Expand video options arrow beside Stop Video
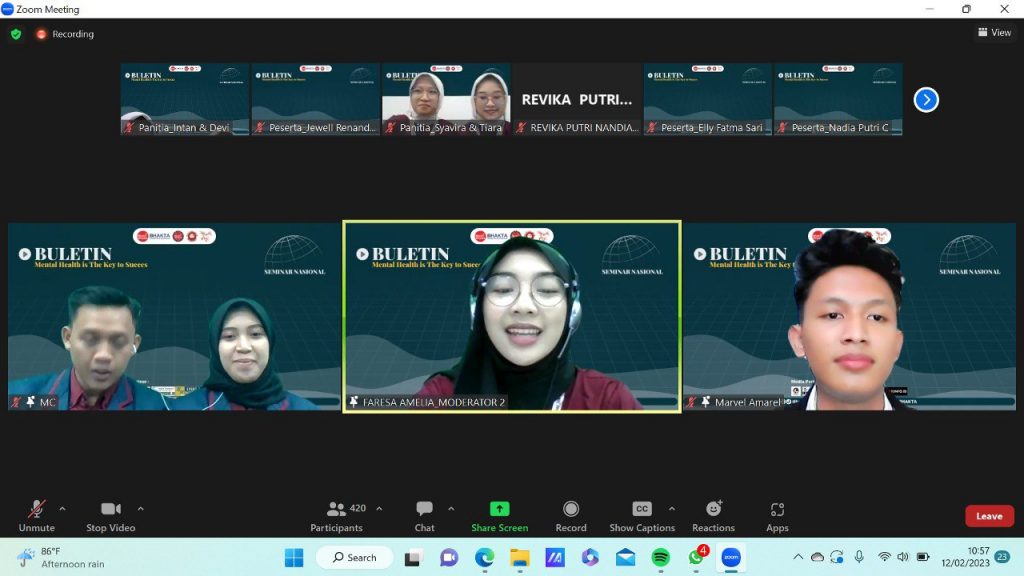Viewport: 1024px width, 576px height. point(140,508)
